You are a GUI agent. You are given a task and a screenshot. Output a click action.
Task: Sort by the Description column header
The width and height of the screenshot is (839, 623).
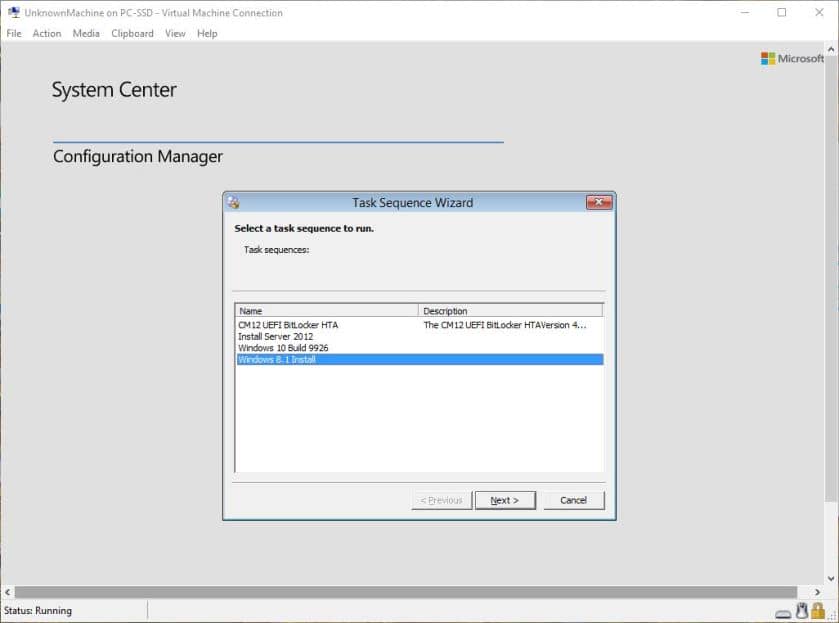(480, 310)
